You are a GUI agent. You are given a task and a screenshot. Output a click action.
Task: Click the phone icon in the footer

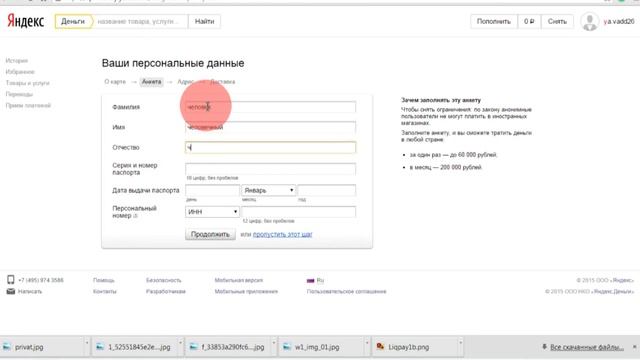tap(11, 280)
